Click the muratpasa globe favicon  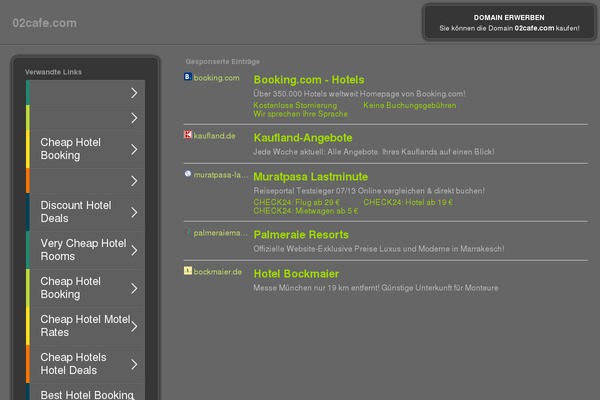pos(188,174)
